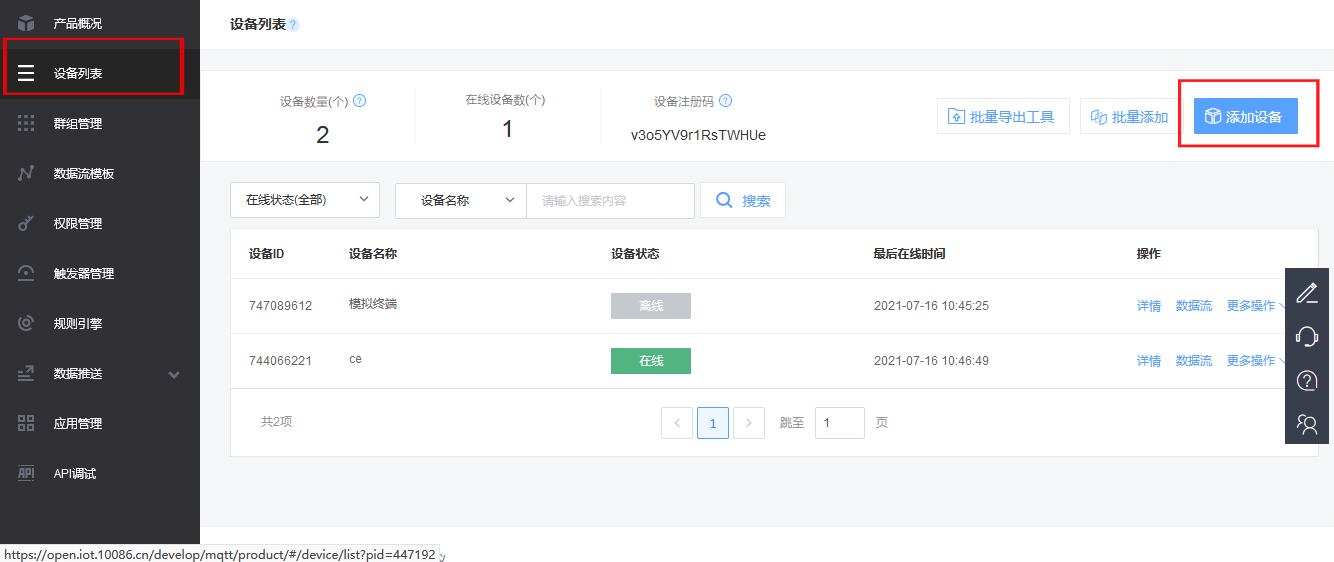Open 权限管理 menu item
Image resolution: width=1334 pixels, height=562 pixels.
(100, 223)
